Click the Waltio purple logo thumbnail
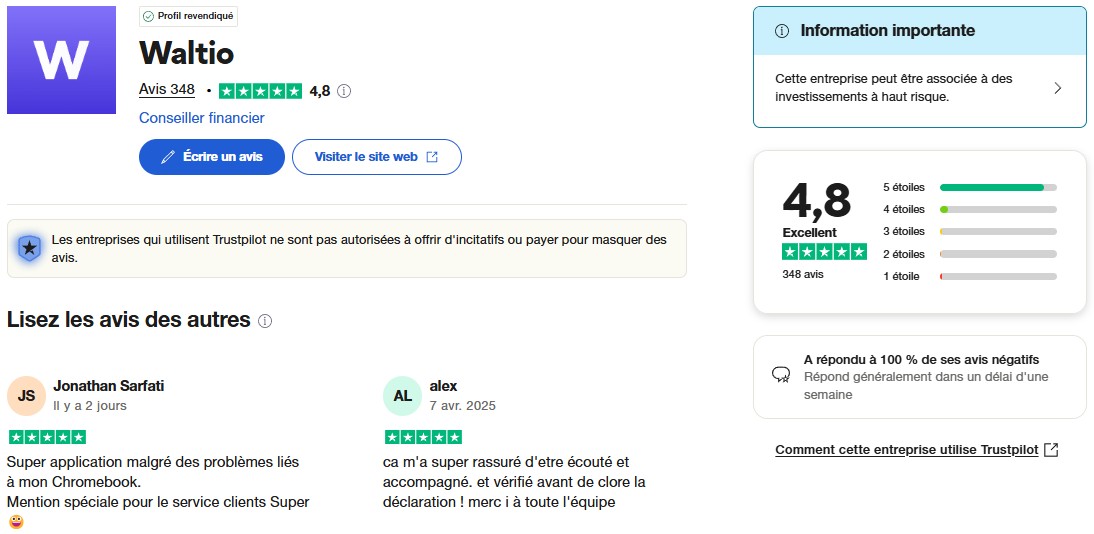 (x=61, y=61)
